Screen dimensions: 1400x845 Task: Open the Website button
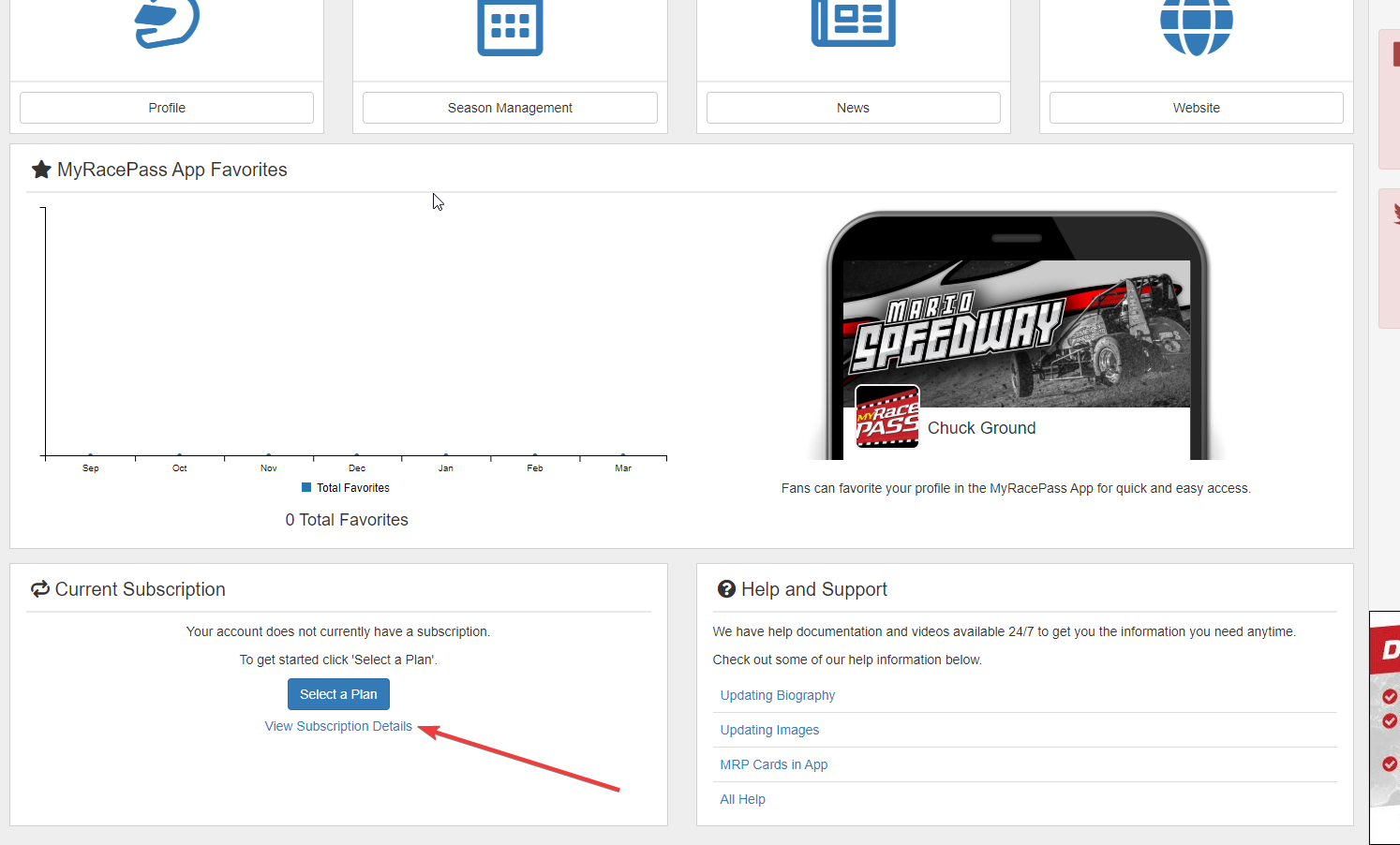tap(1197, 108)
